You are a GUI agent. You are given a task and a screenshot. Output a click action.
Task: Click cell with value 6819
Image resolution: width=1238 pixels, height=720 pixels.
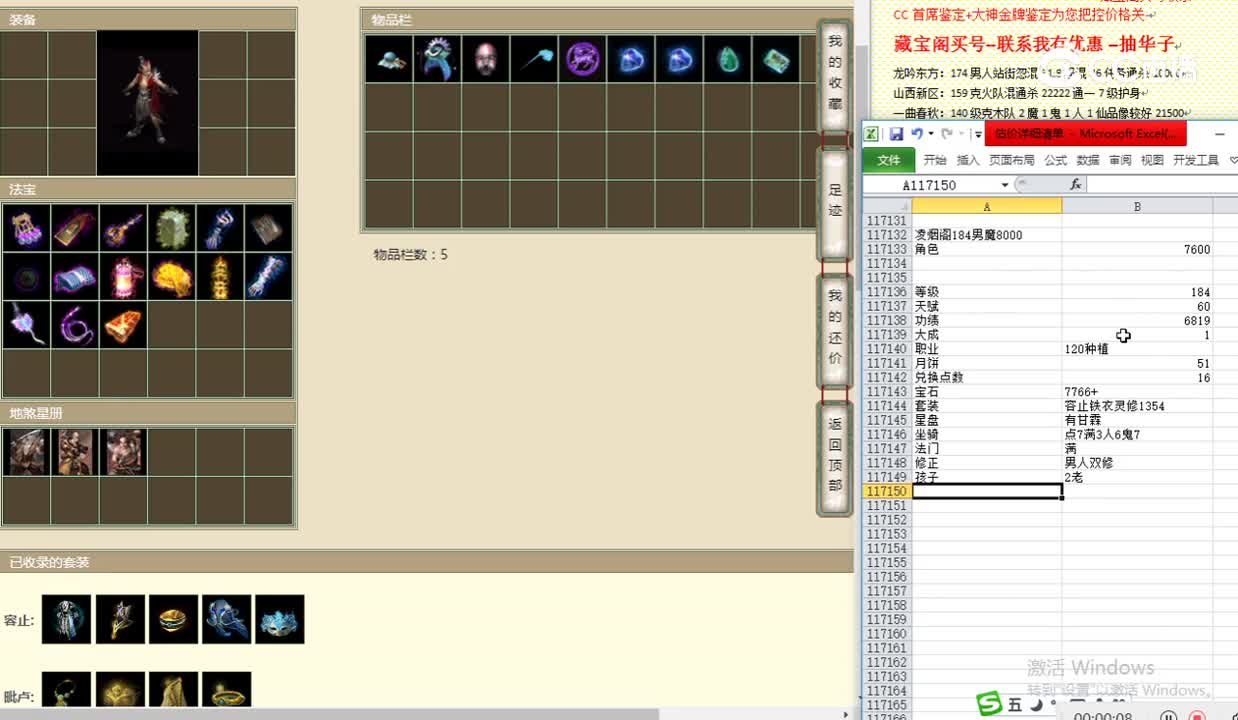tap(1137, 321)
